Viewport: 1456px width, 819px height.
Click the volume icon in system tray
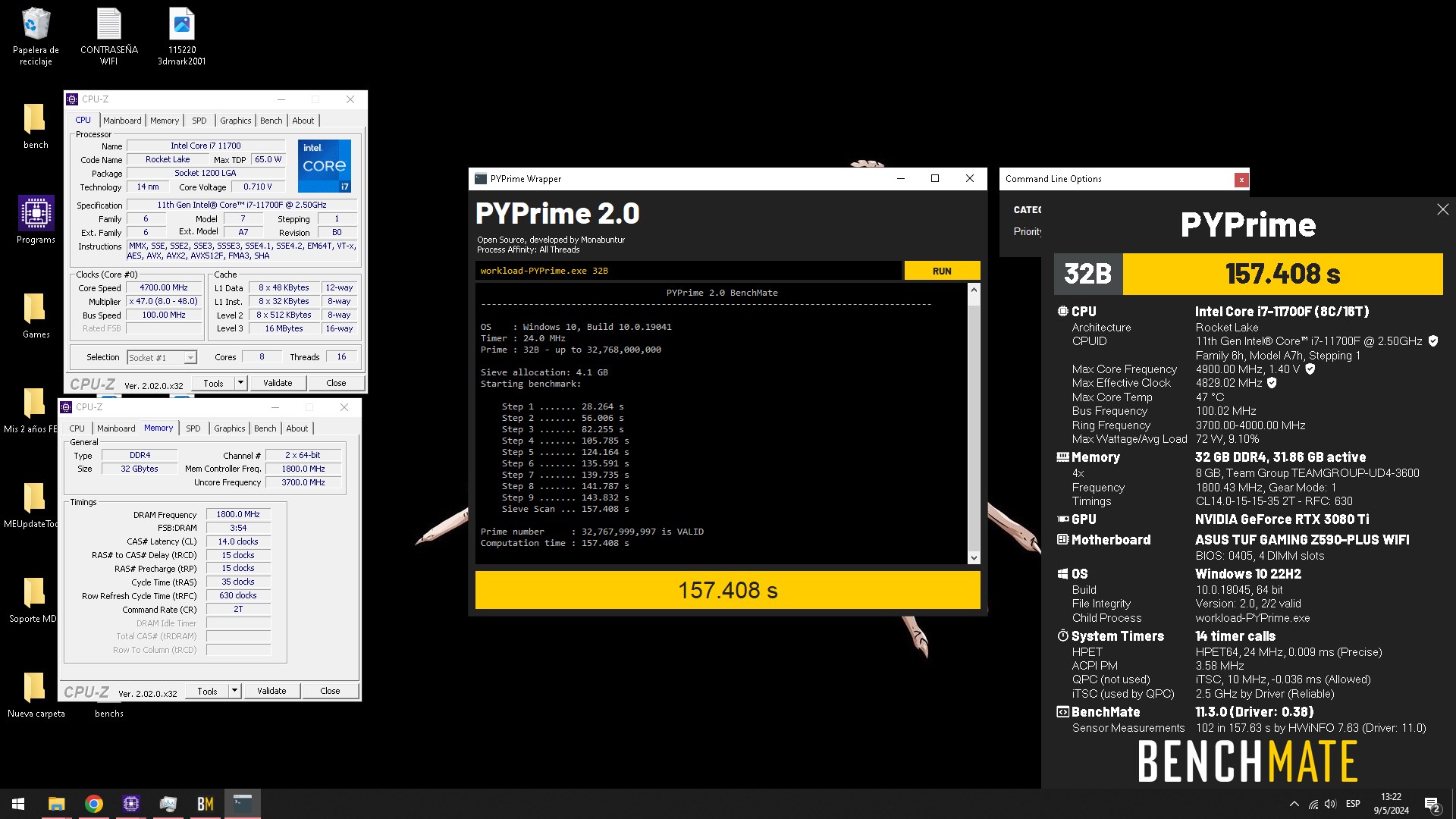pyautogui.click(x=1330, y=804)
